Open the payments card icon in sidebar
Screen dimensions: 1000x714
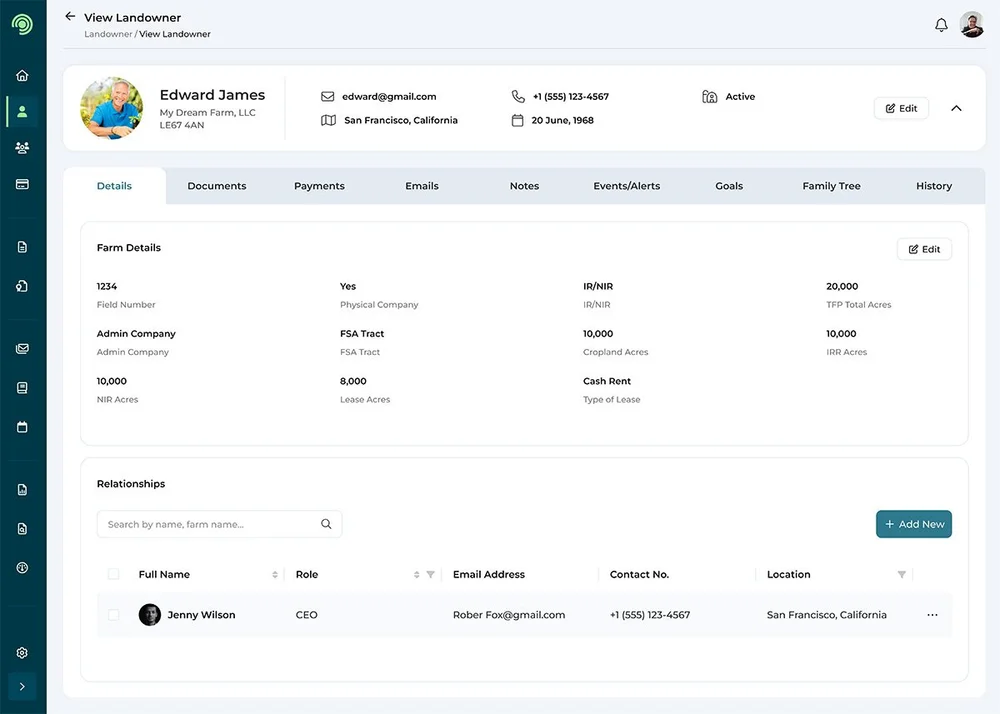[x=22, y=183]
